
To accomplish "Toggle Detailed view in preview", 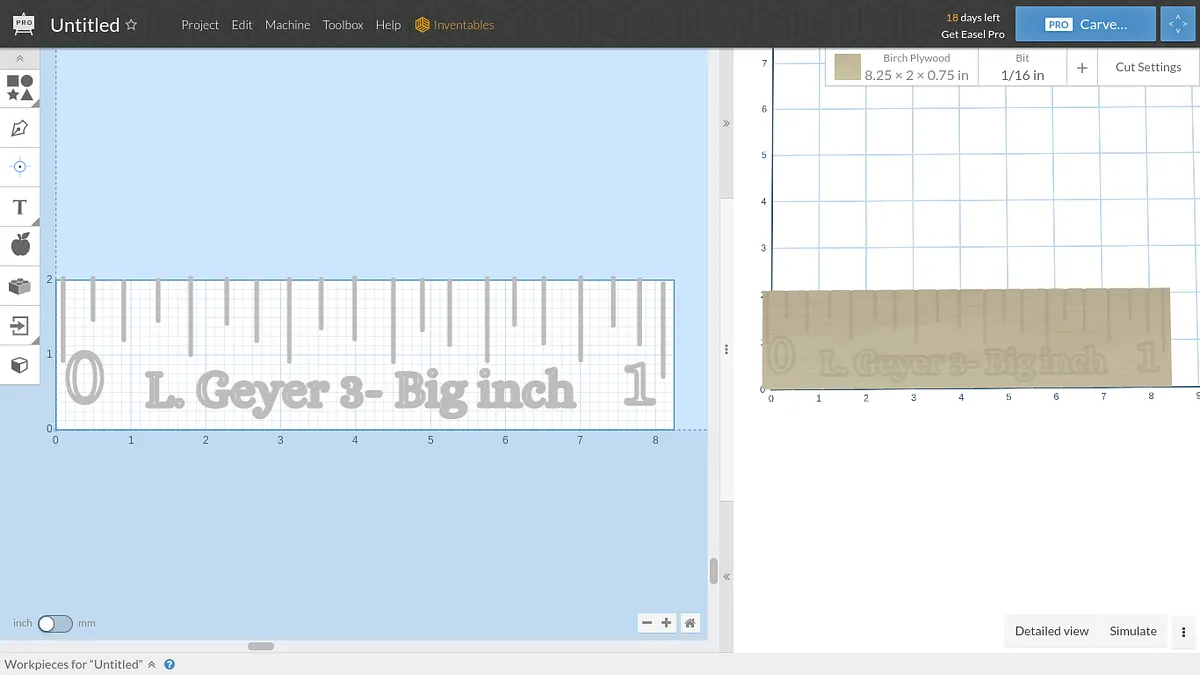I will (x=1051, y=631).
